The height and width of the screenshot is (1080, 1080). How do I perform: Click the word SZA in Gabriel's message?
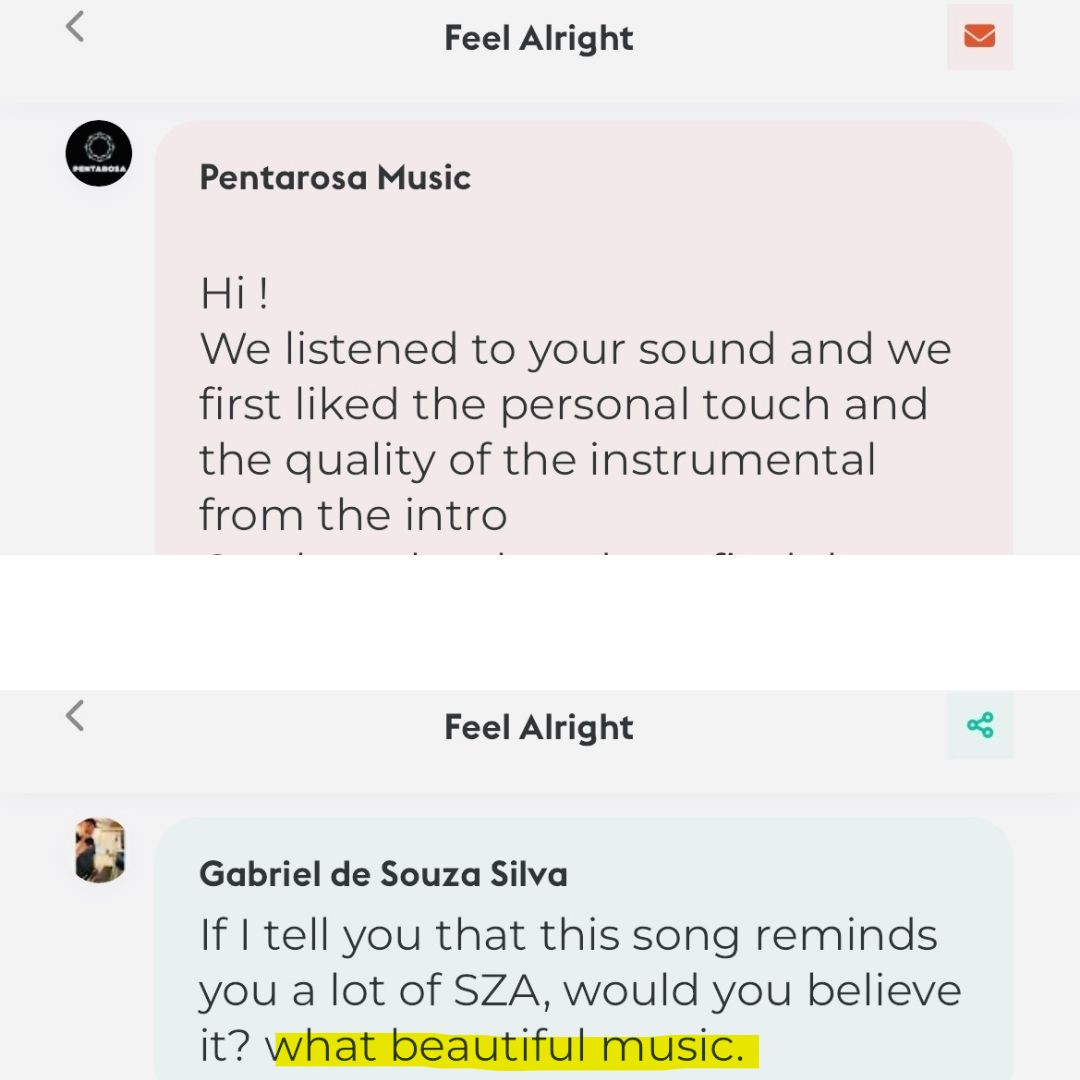point(501,992)
